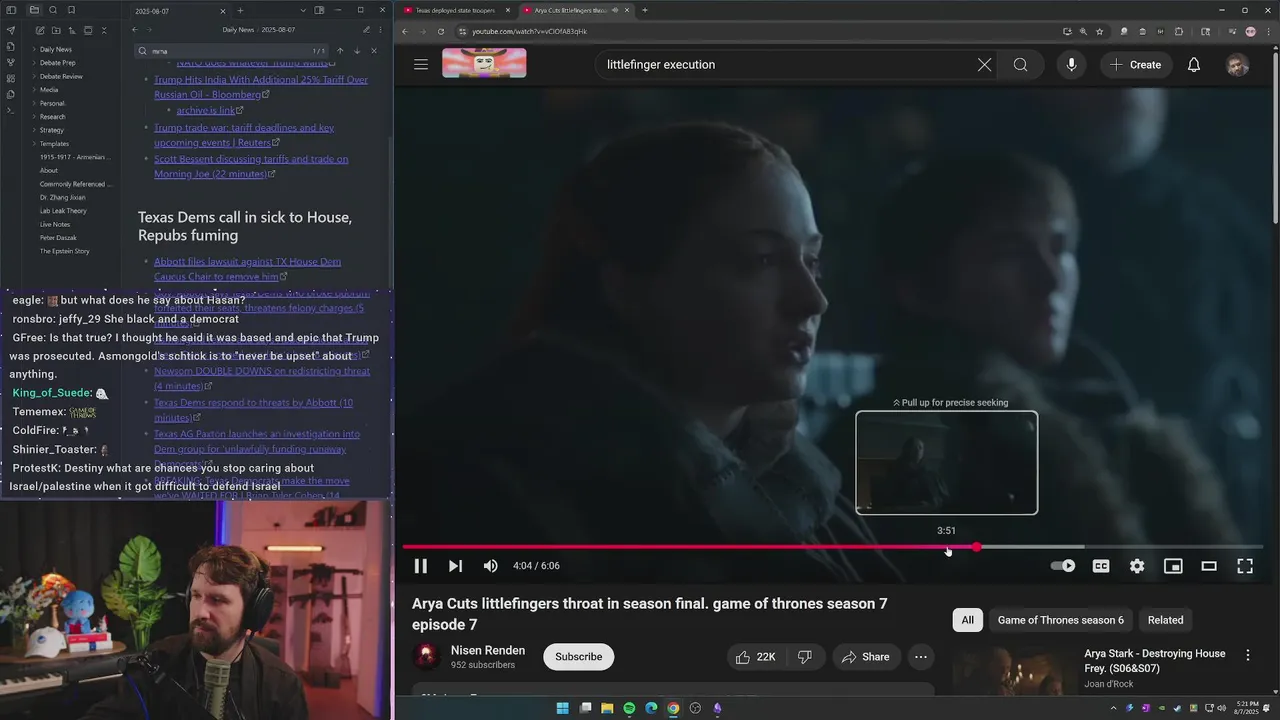
Task: Toggle the autoplay switch
Action: 1063,566
